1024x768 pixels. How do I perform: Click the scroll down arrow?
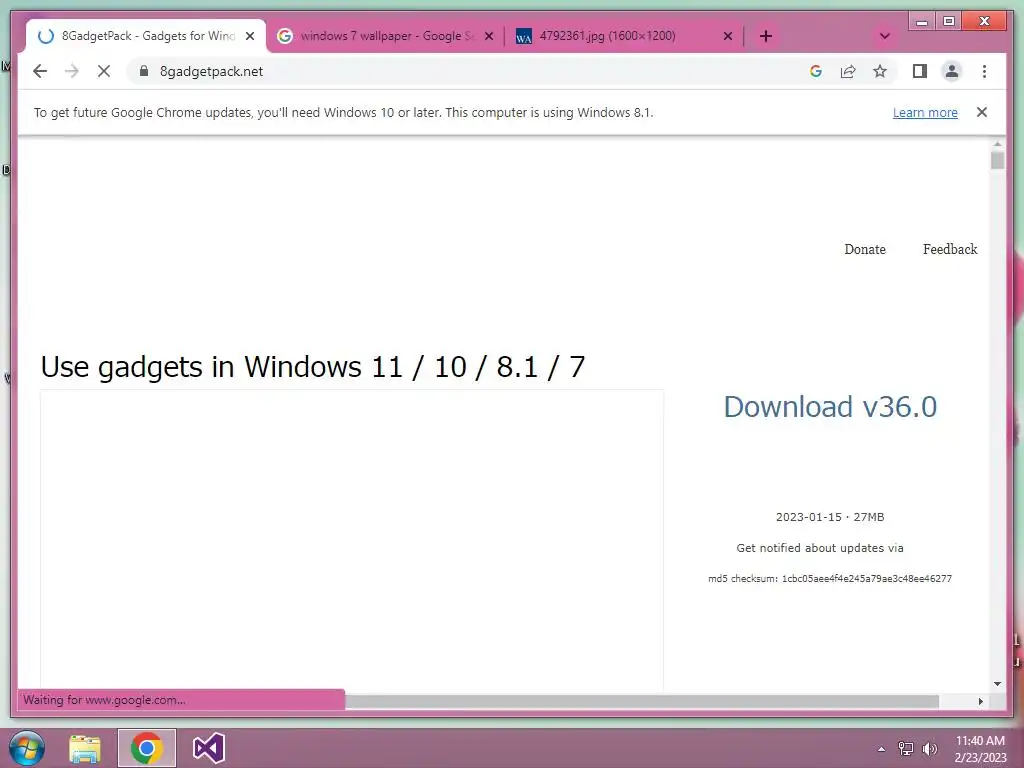click(997, 684)
